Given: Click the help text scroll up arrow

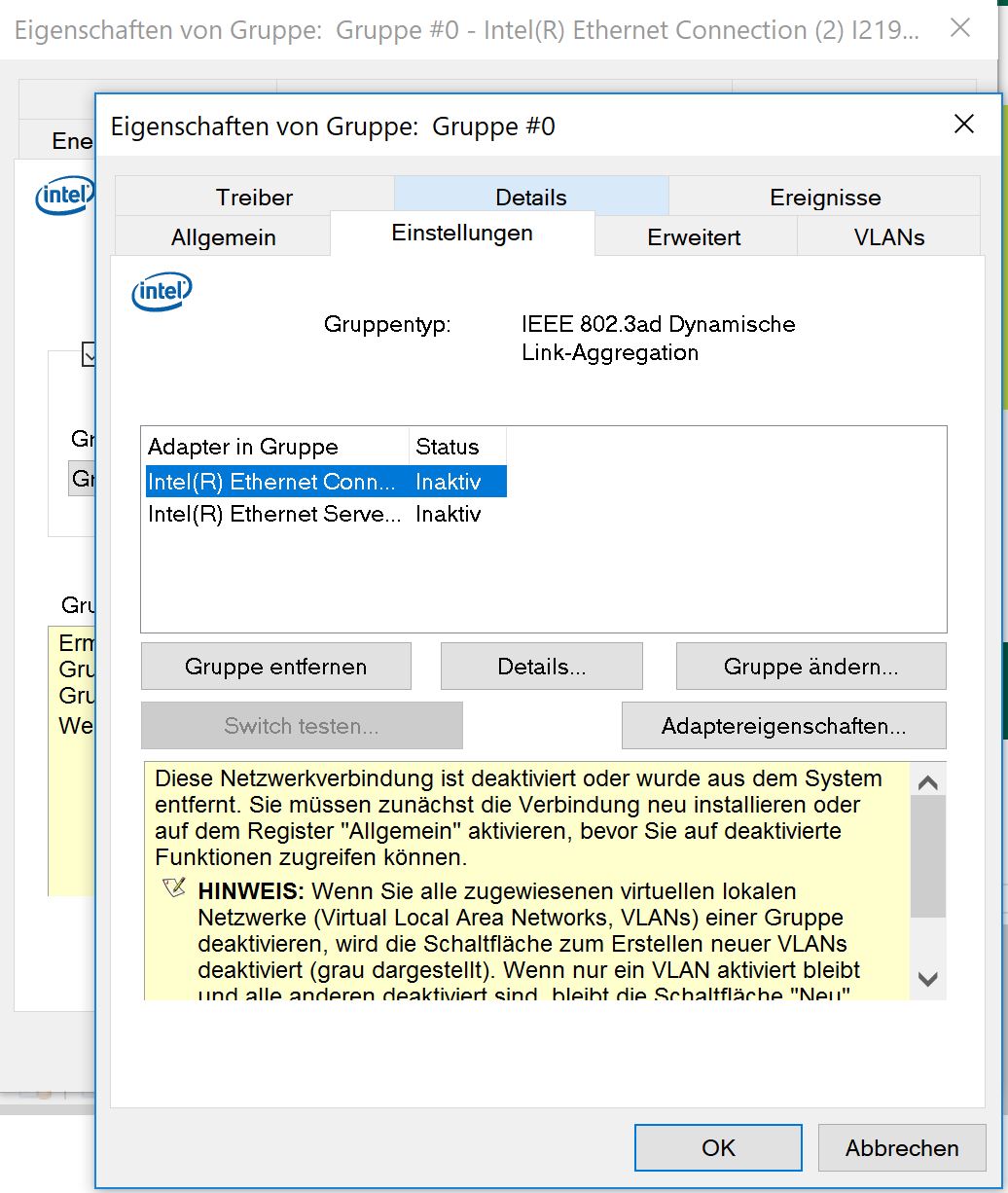Looking at the screenshot, I should 928,782.
